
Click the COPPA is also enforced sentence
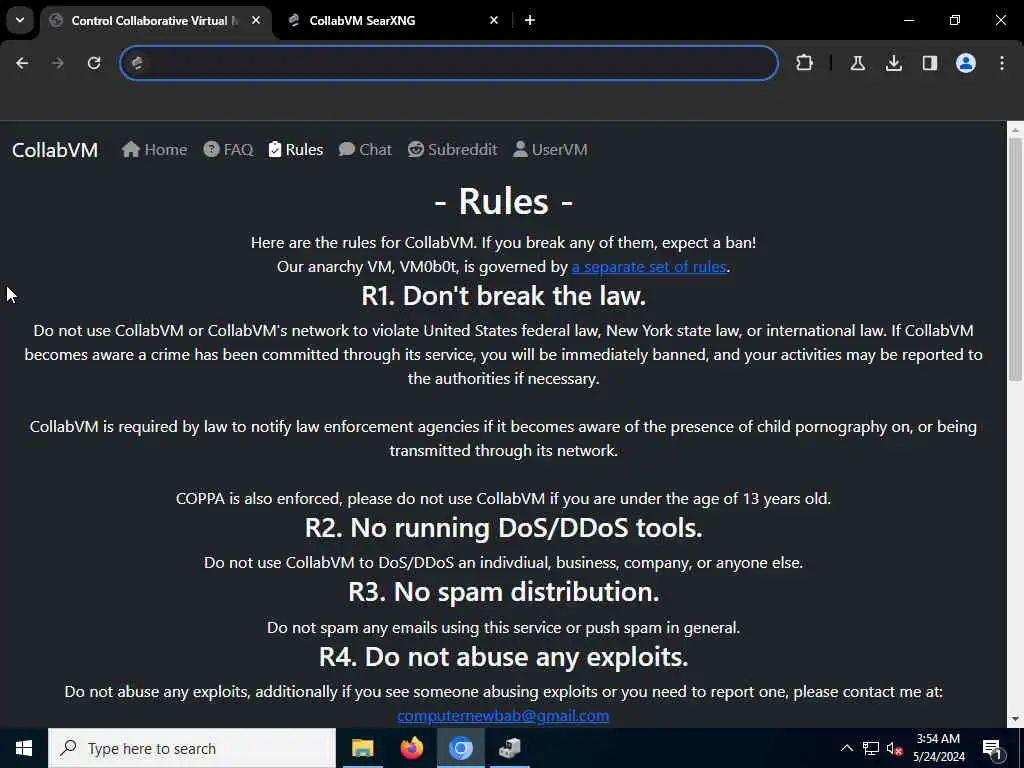point(504,498)
